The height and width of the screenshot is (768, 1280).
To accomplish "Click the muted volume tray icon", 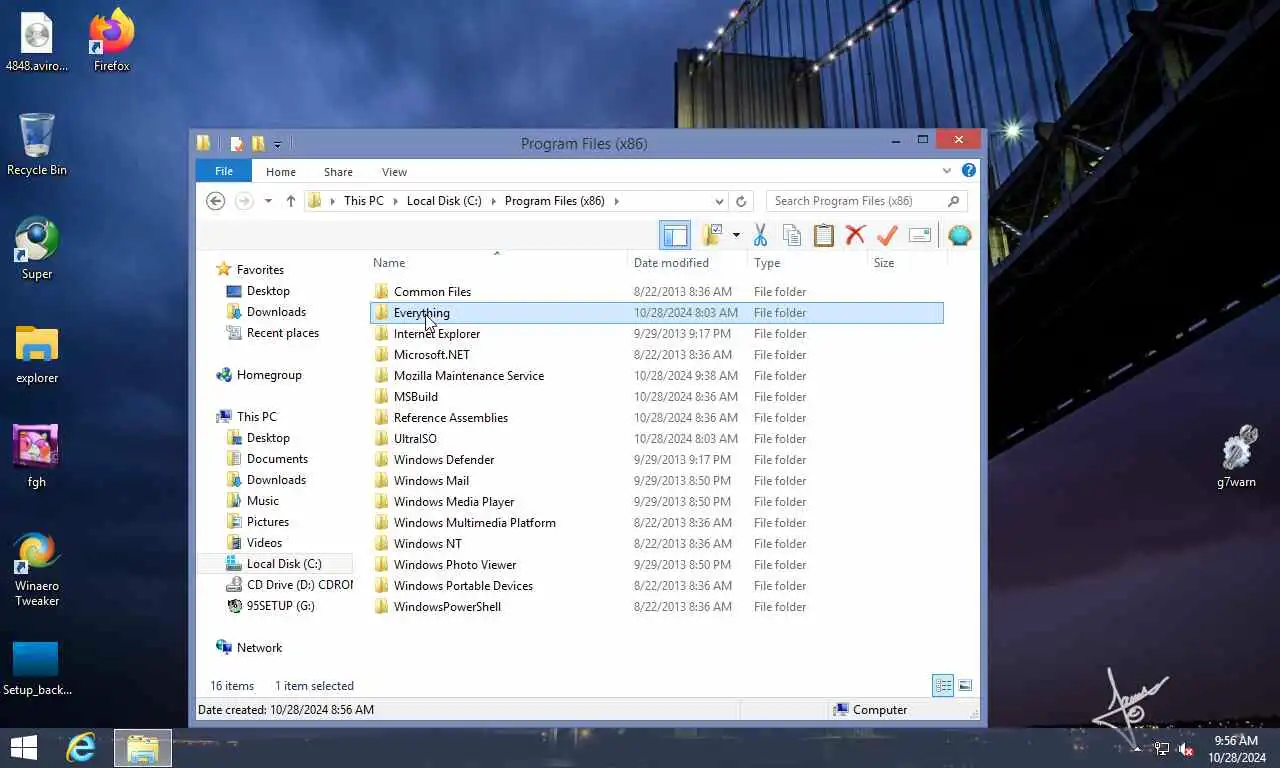I will pyautogui.click(x=1186, y=749).
